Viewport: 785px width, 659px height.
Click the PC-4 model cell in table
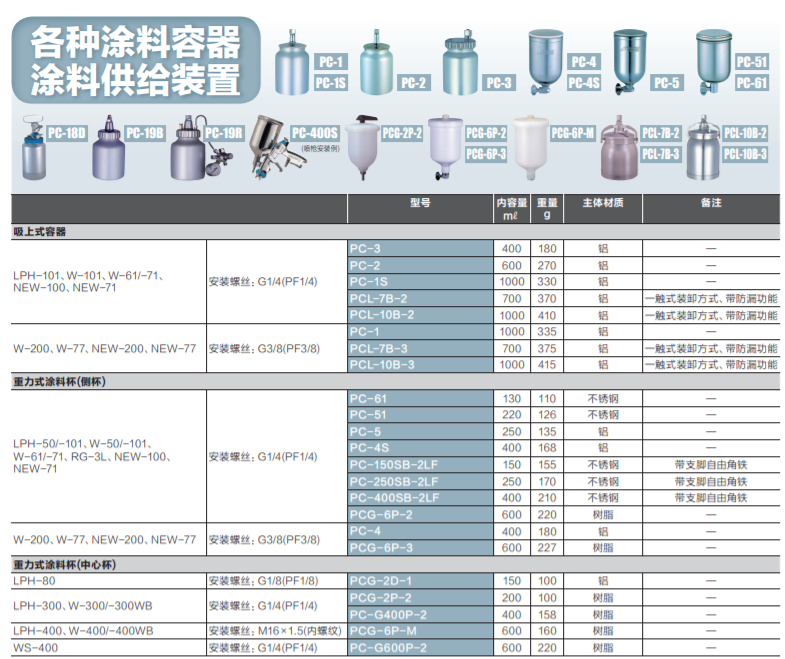[420, 531]
